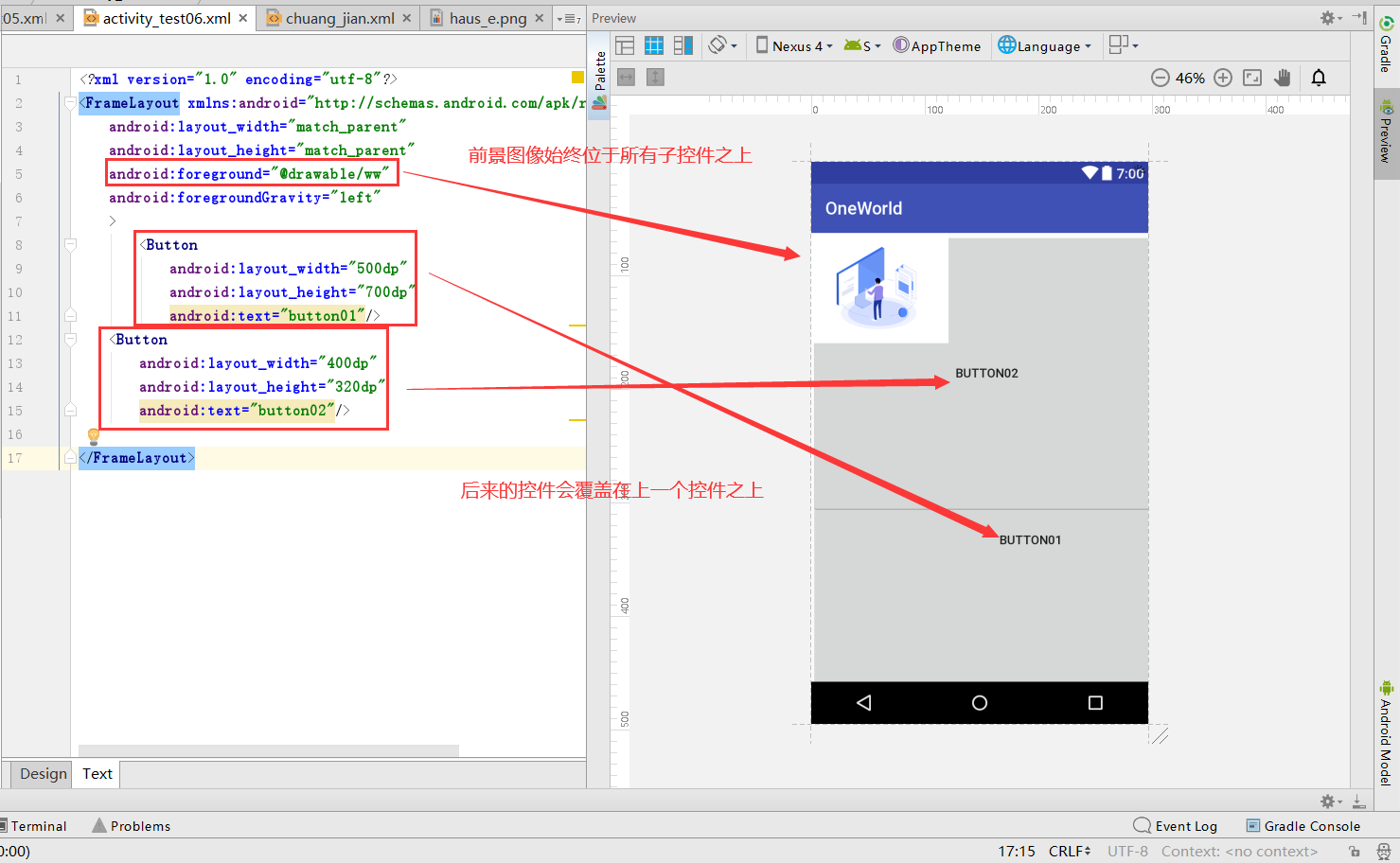Click the android:foreground attribute line
The width and height of the screenshot is (1400, 863).
249,174
